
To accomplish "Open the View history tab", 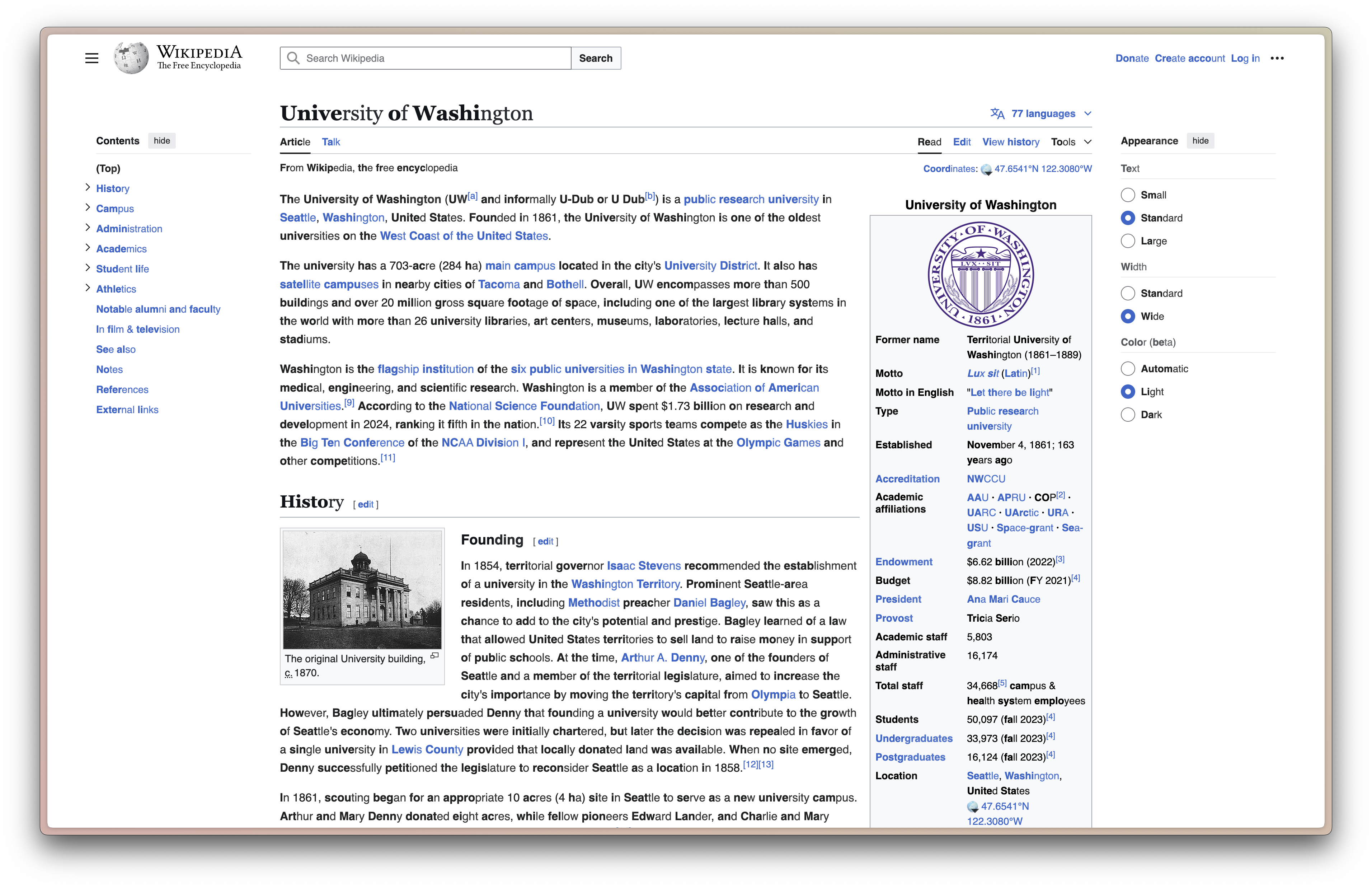I will pyautogui.click(x=1011, y=142).
